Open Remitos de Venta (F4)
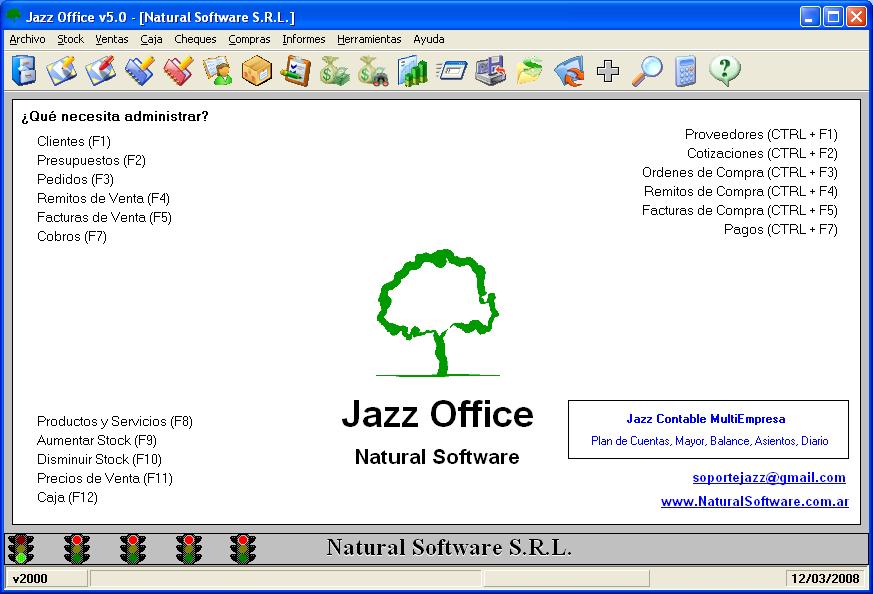The image size is (873, 594). pos(104,198)
